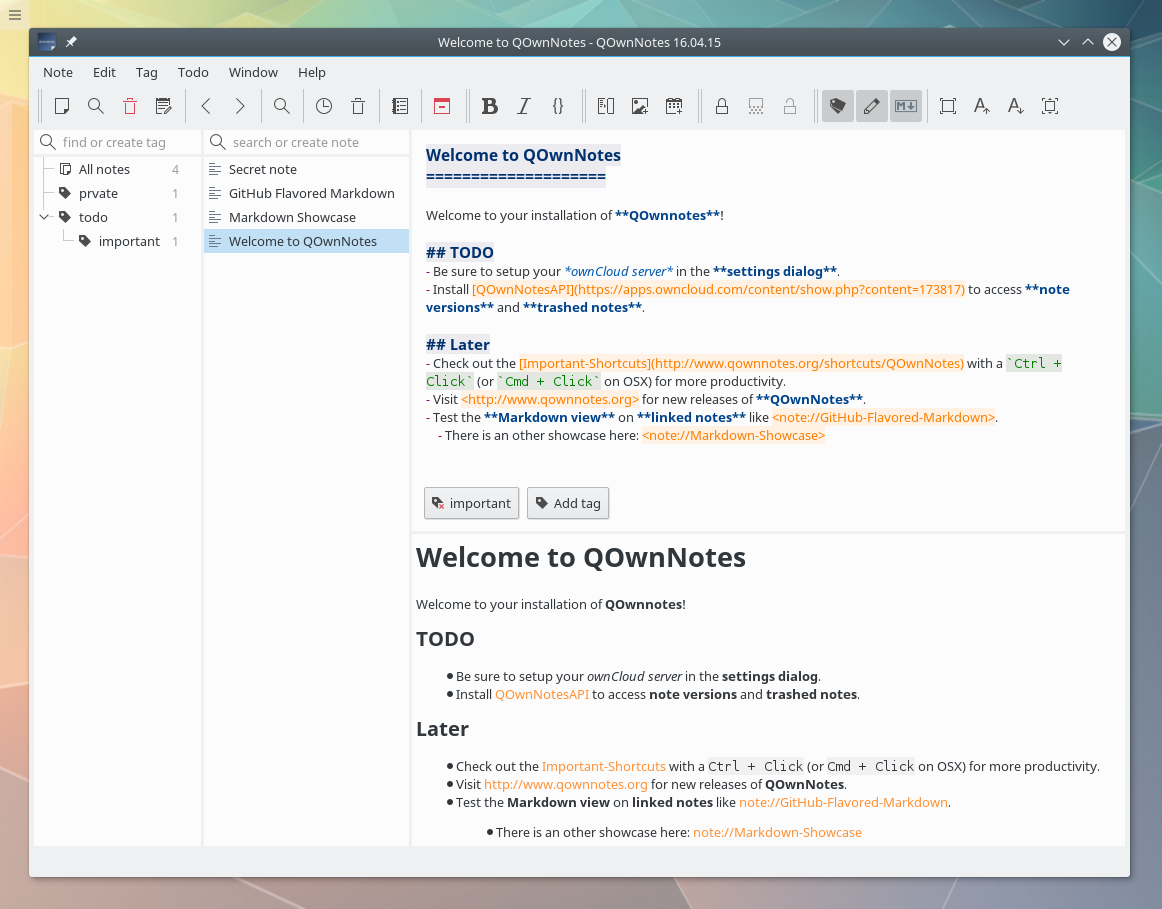The width and height of the screenshot is (1162, 909).
Task: Click QOwnNotes app icon in title bar
Action: pos(47,42)
